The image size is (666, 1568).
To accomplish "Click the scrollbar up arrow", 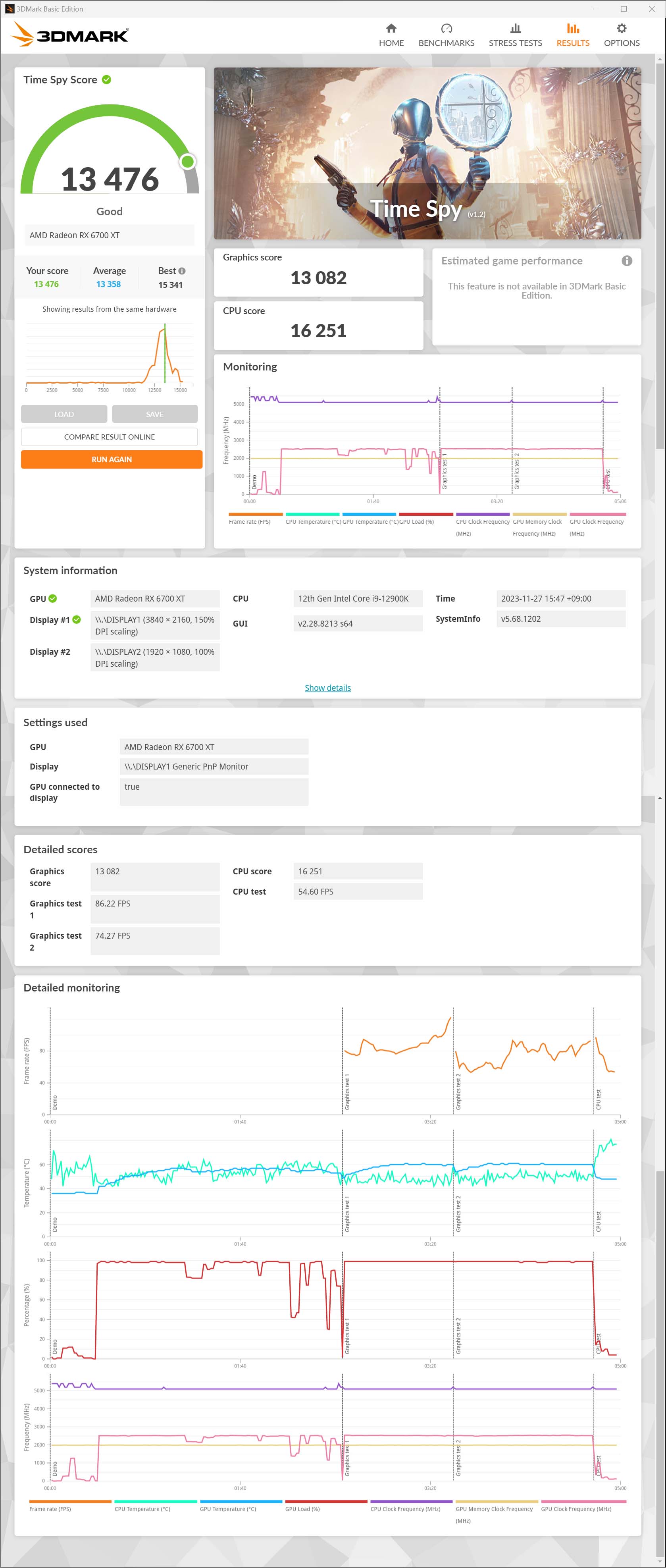I will [x=659, y=59].
